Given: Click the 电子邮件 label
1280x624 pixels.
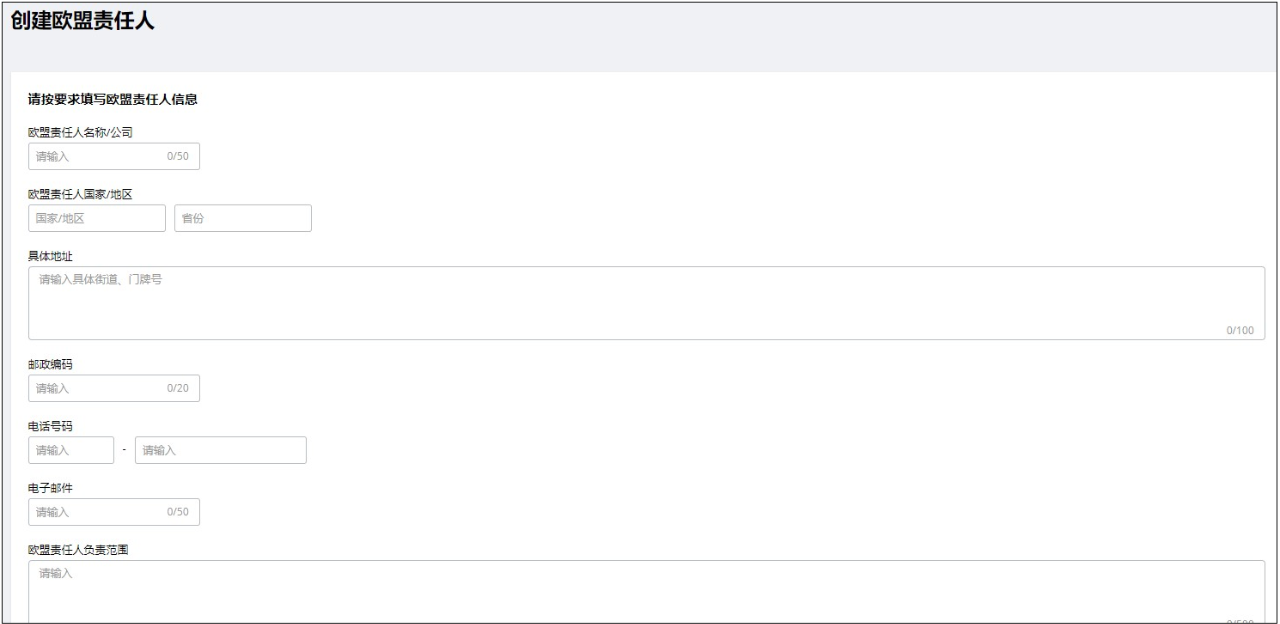Looking at the screenshot, I should [x=50, y=488].
